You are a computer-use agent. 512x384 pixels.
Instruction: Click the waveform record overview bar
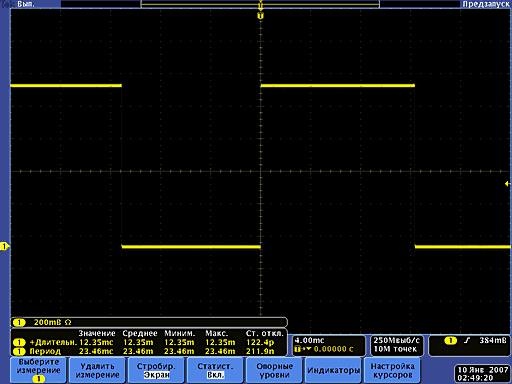(260, 4)
